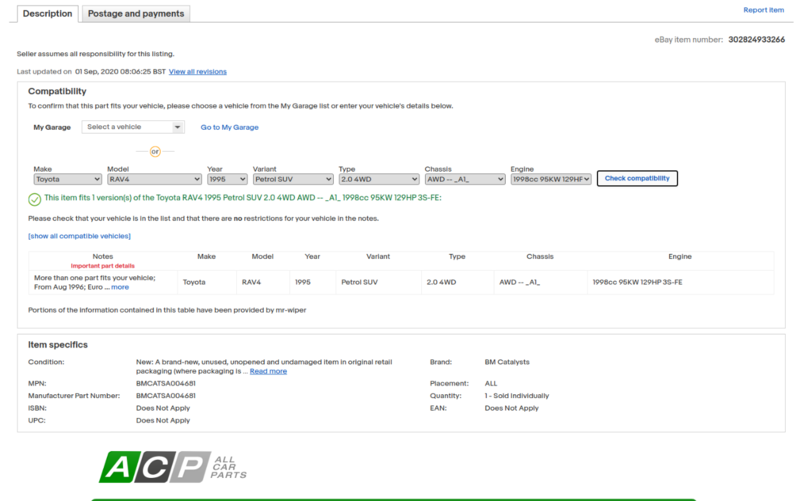Screen dimensions: 800x501
Task: Click show all compatible vehicles link
Action: tap(79, 236)
